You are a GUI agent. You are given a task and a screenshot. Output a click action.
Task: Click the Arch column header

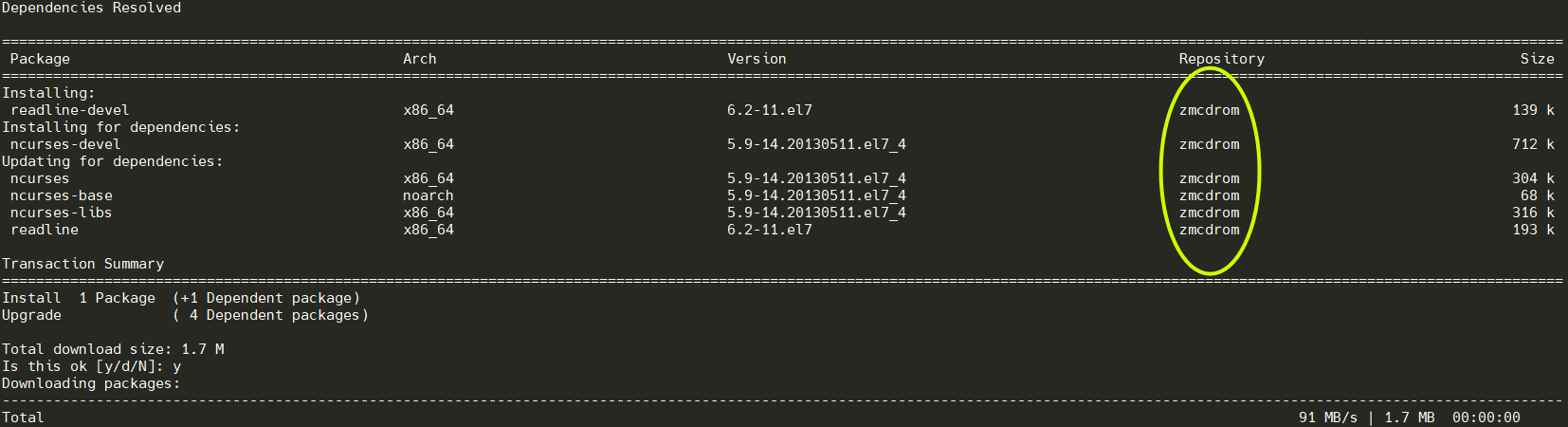(x=419, y=59)
